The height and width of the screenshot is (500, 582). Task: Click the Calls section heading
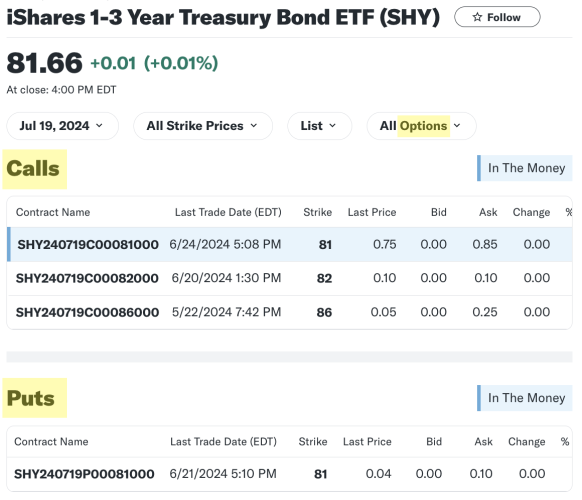coord(33,169)
